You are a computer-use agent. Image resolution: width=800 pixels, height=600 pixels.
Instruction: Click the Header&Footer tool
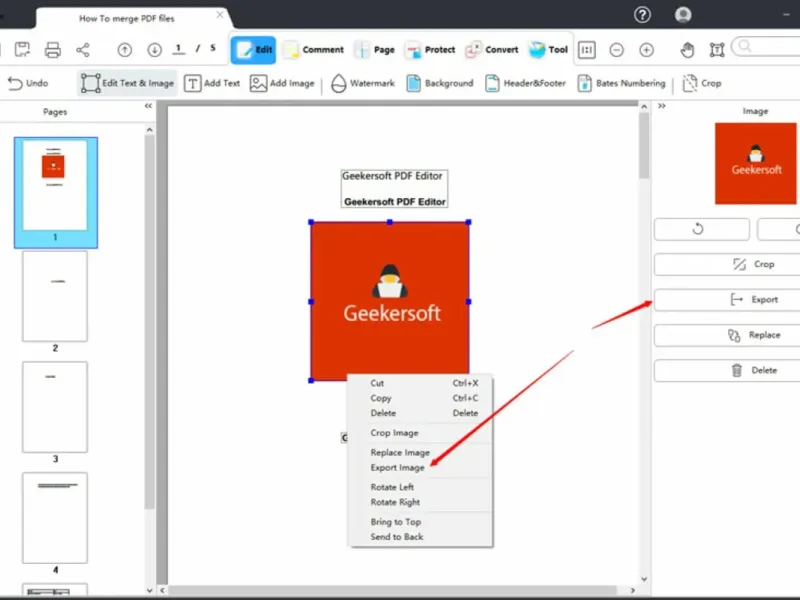(x=525, y=83)
